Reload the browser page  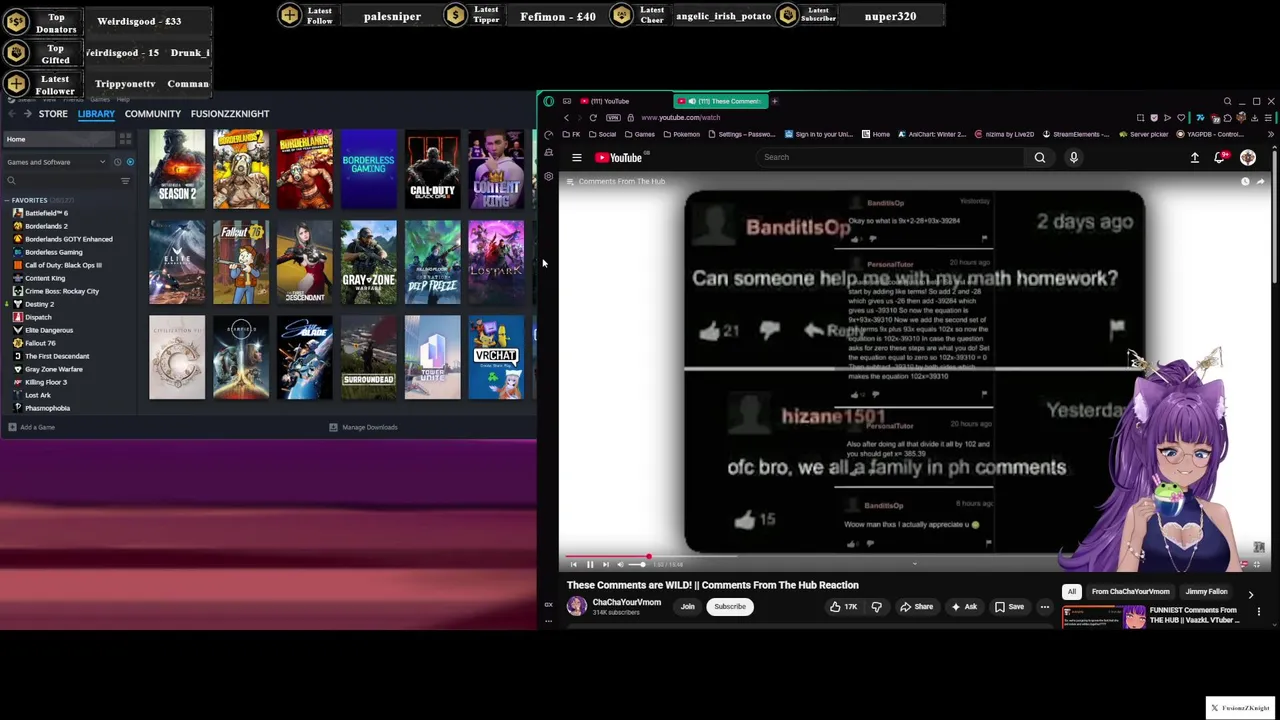point(593,117)
